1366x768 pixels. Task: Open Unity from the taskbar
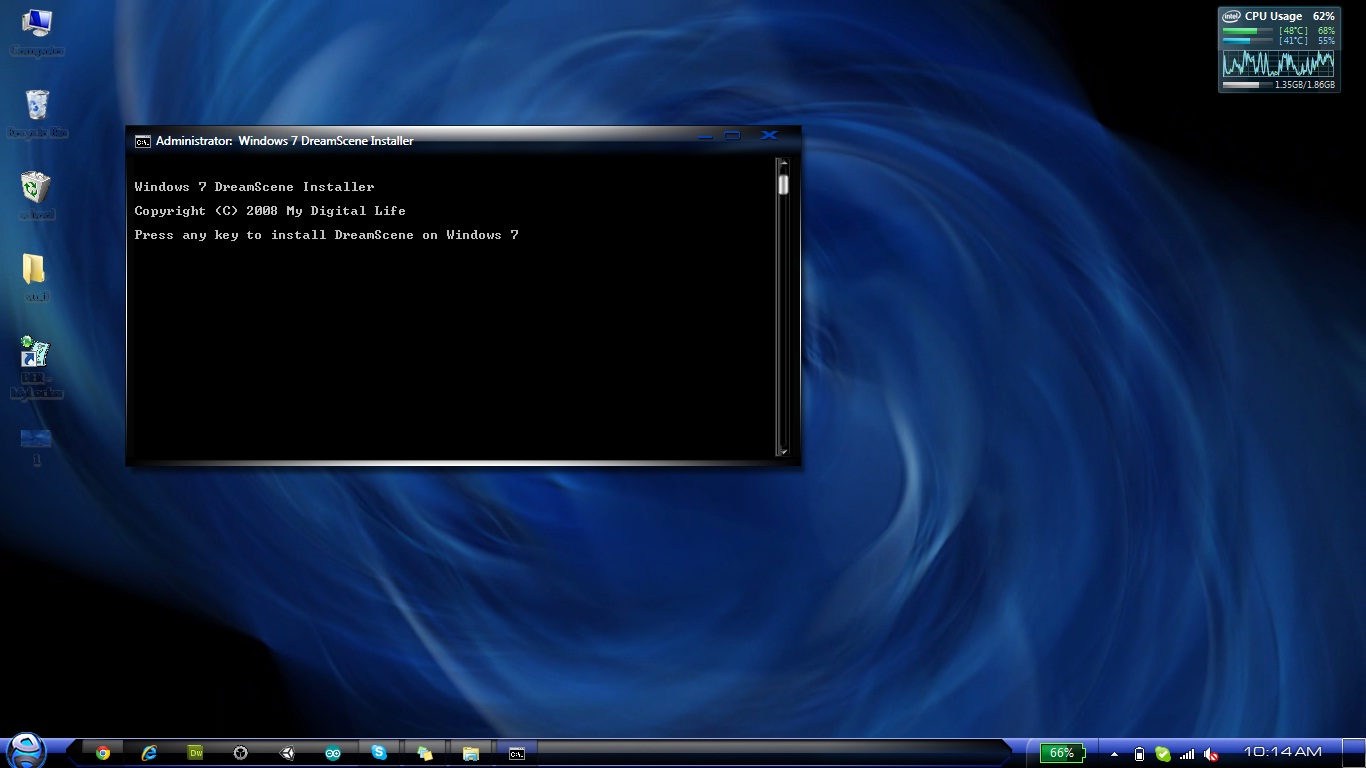coord(287,753)
